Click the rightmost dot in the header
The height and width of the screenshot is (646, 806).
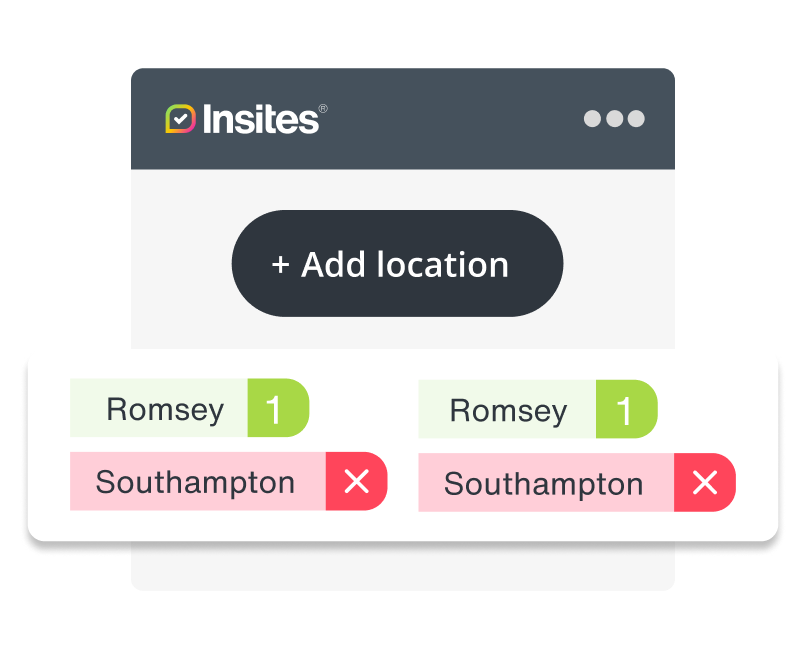[x=635, y=119]
